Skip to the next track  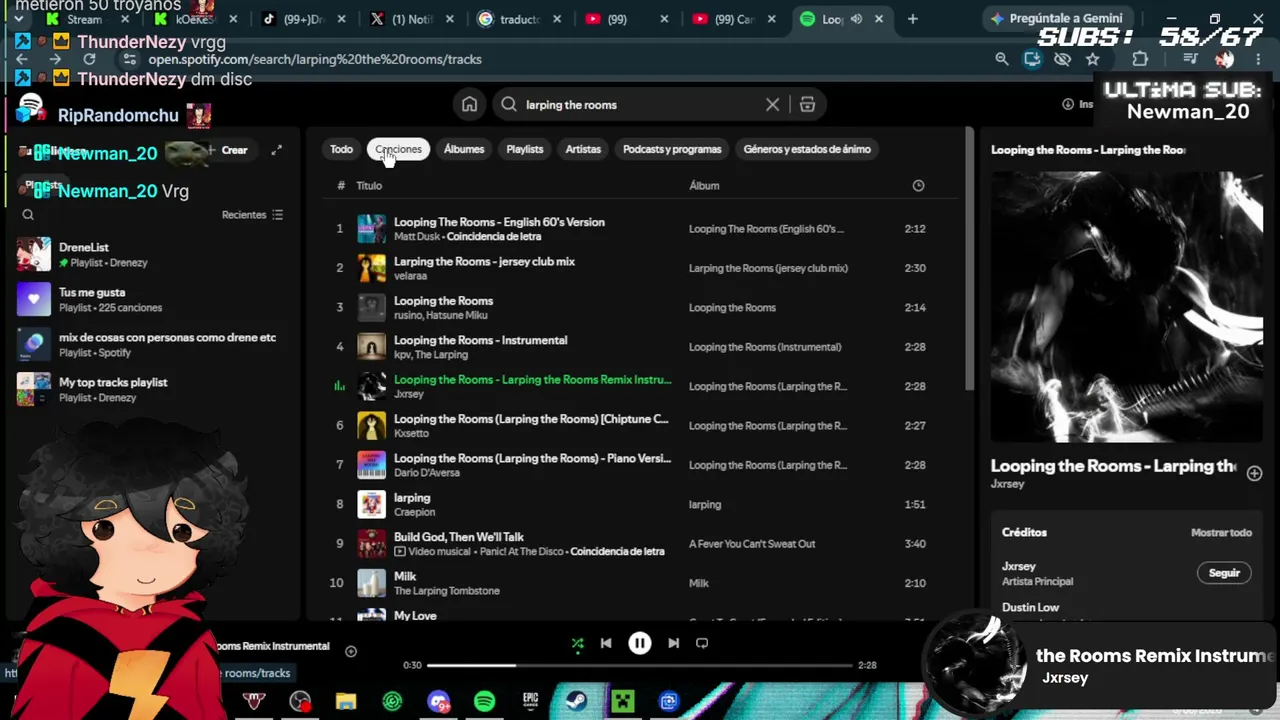point(674,643)
